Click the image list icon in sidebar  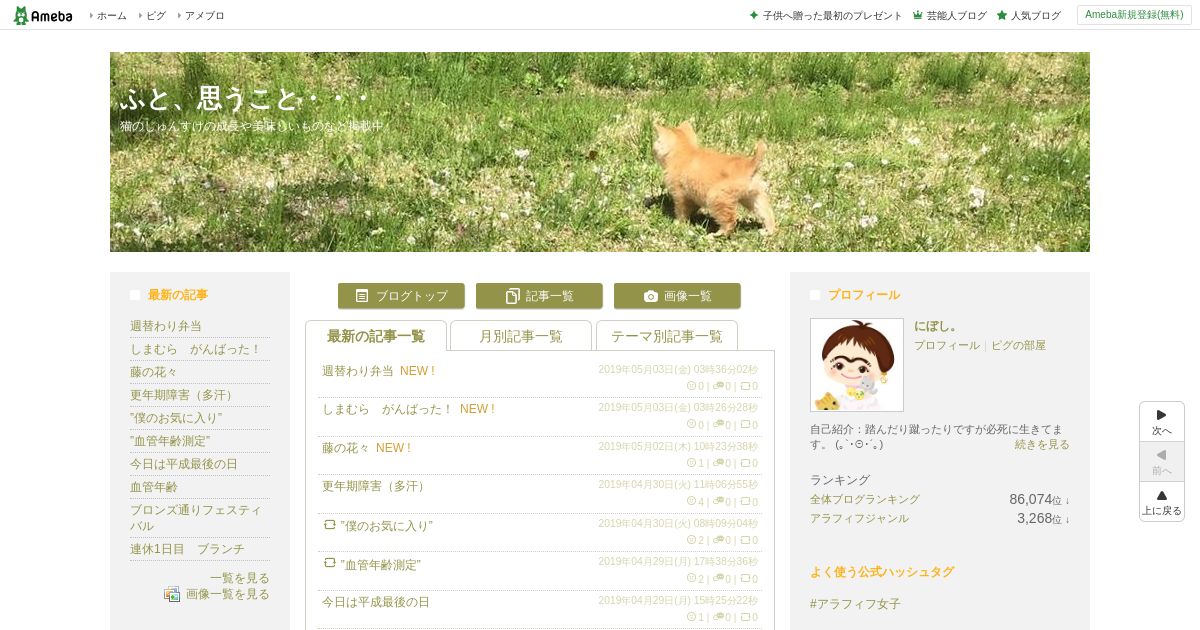pyautogui.click(x=172, y=594)
